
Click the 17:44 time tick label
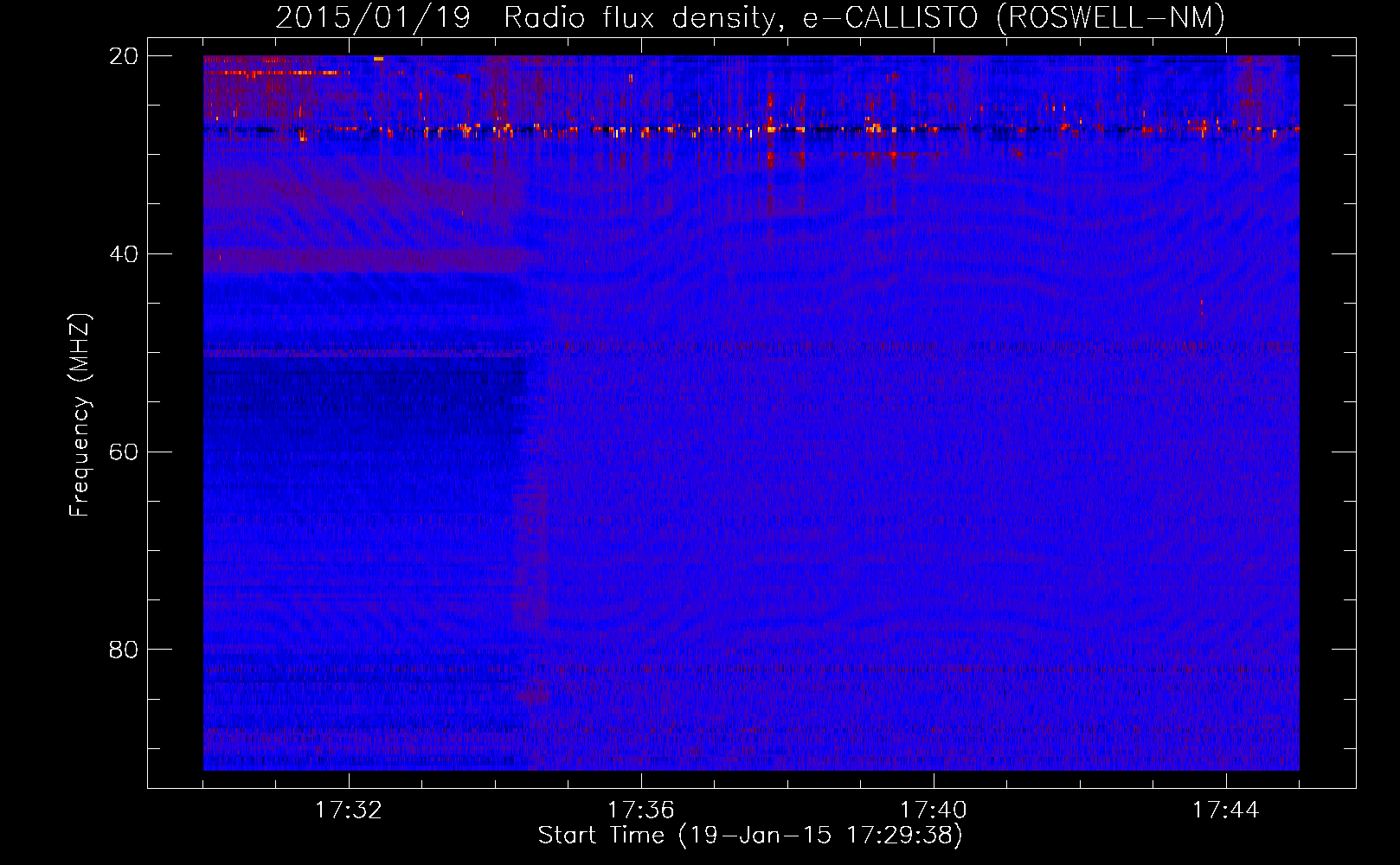(1226, 811)
